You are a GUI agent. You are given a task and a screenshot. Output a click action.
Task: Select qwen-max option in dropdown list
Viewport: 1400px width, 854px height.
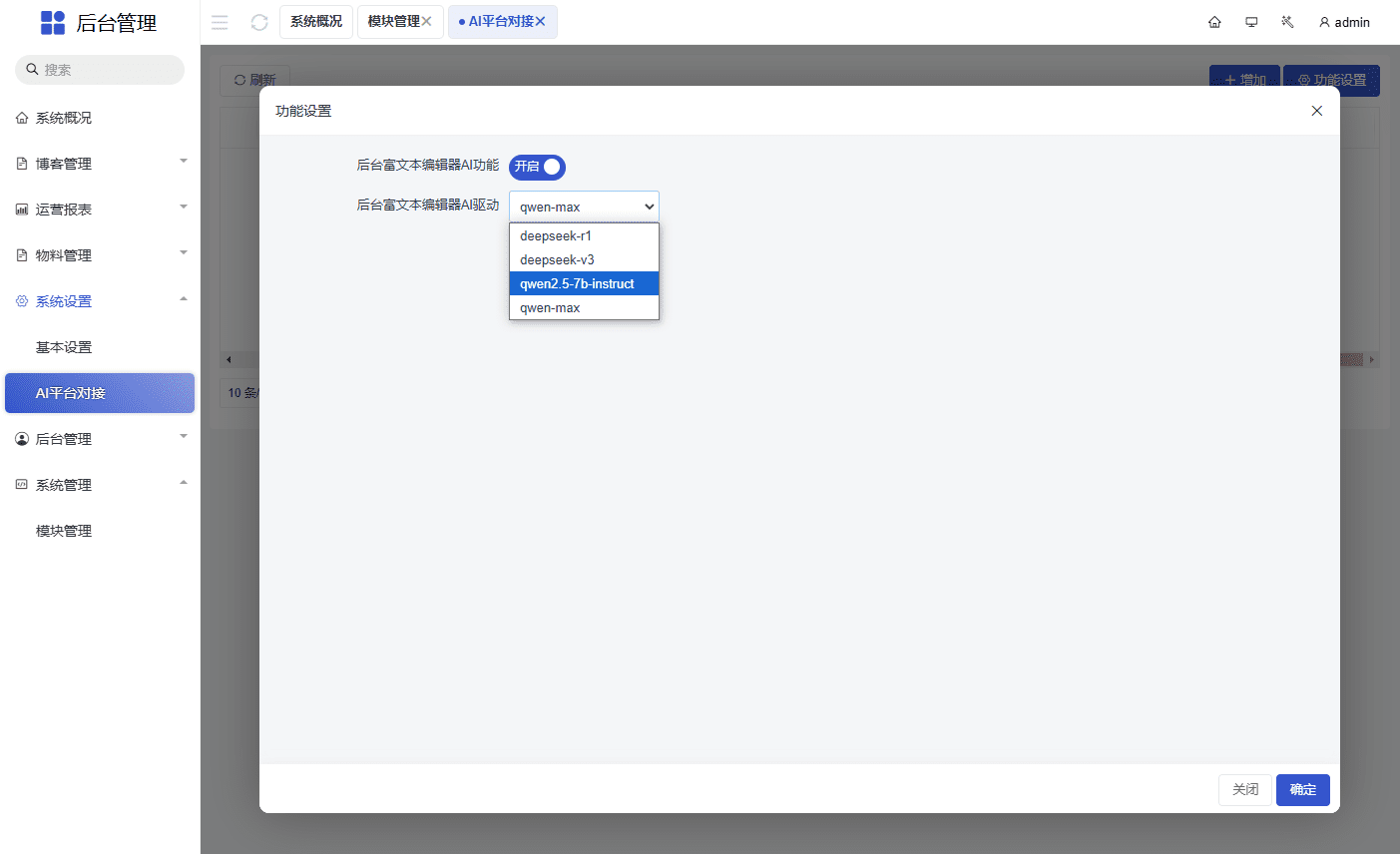point(550,308)
